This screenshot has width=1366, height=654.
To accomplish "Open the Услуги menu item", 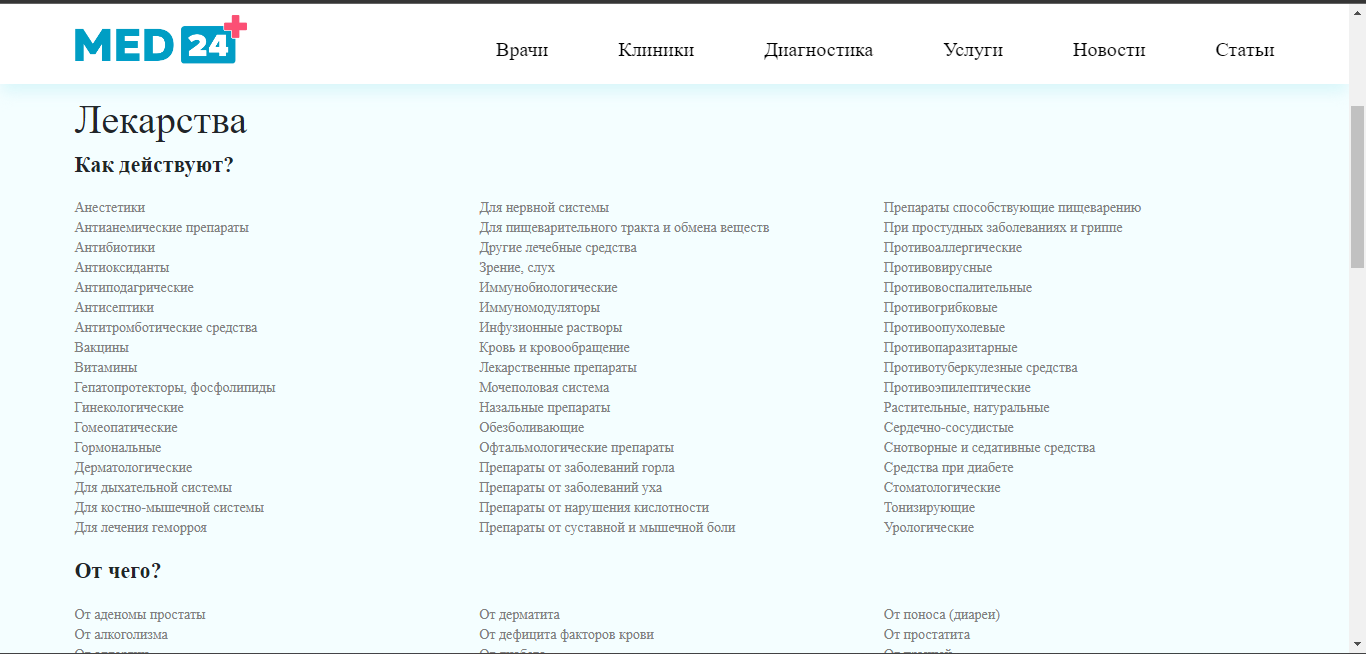I will tap(973, 50).
